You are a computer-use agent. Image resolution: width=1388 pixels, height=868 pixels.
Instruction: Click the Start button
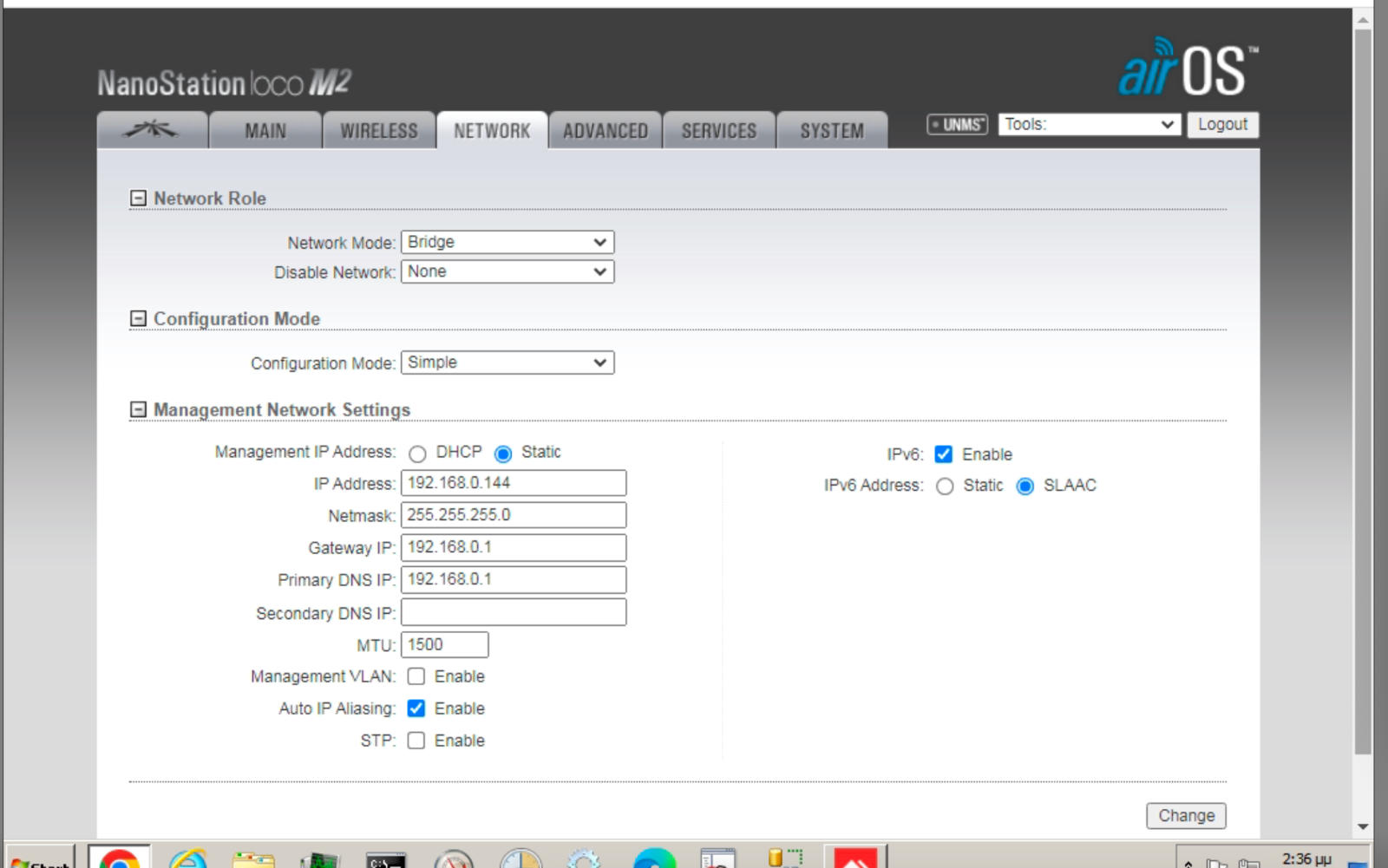(40, 858)
